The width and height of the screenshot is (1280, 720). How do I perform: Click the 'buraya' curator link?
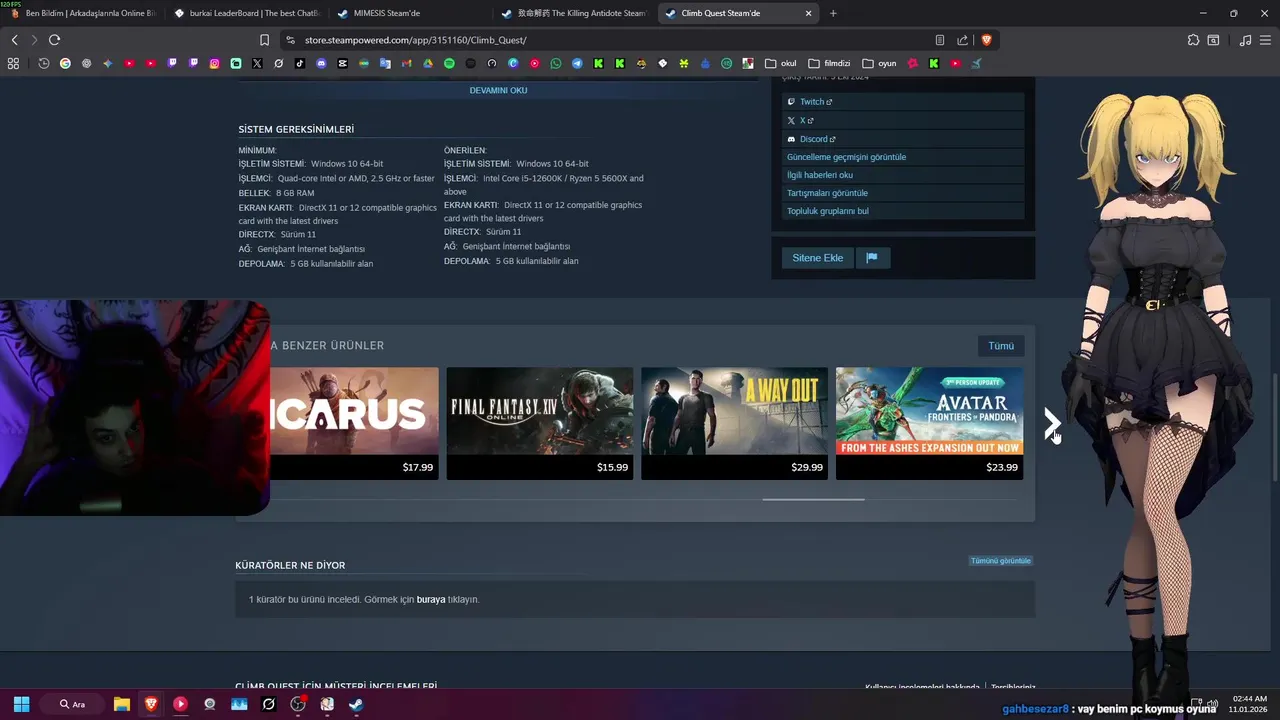tap(431, 600)
